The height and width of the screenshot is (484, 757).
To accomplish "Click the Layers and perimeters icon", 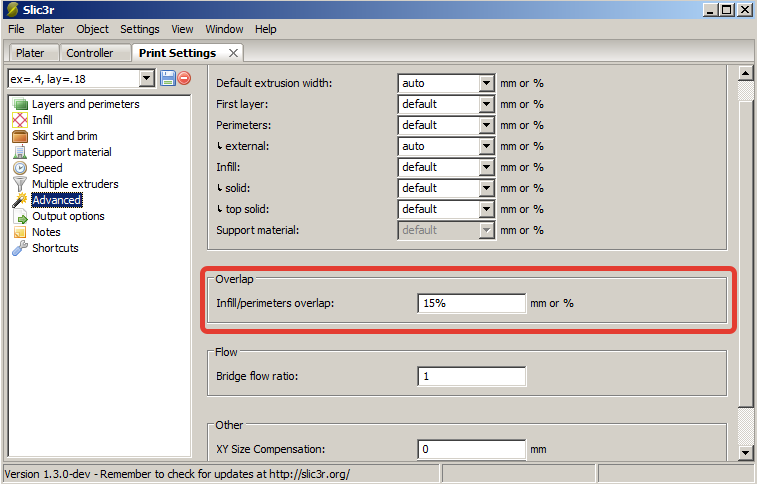I will click(x=20, y=104).
